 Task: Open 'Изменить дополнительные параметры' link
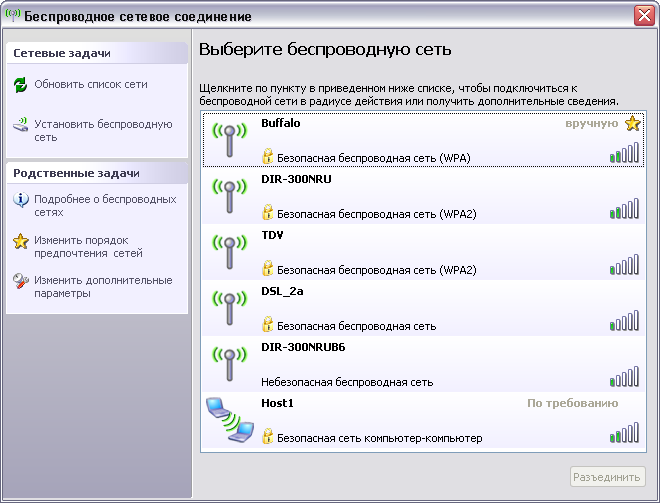pos(103,287)
